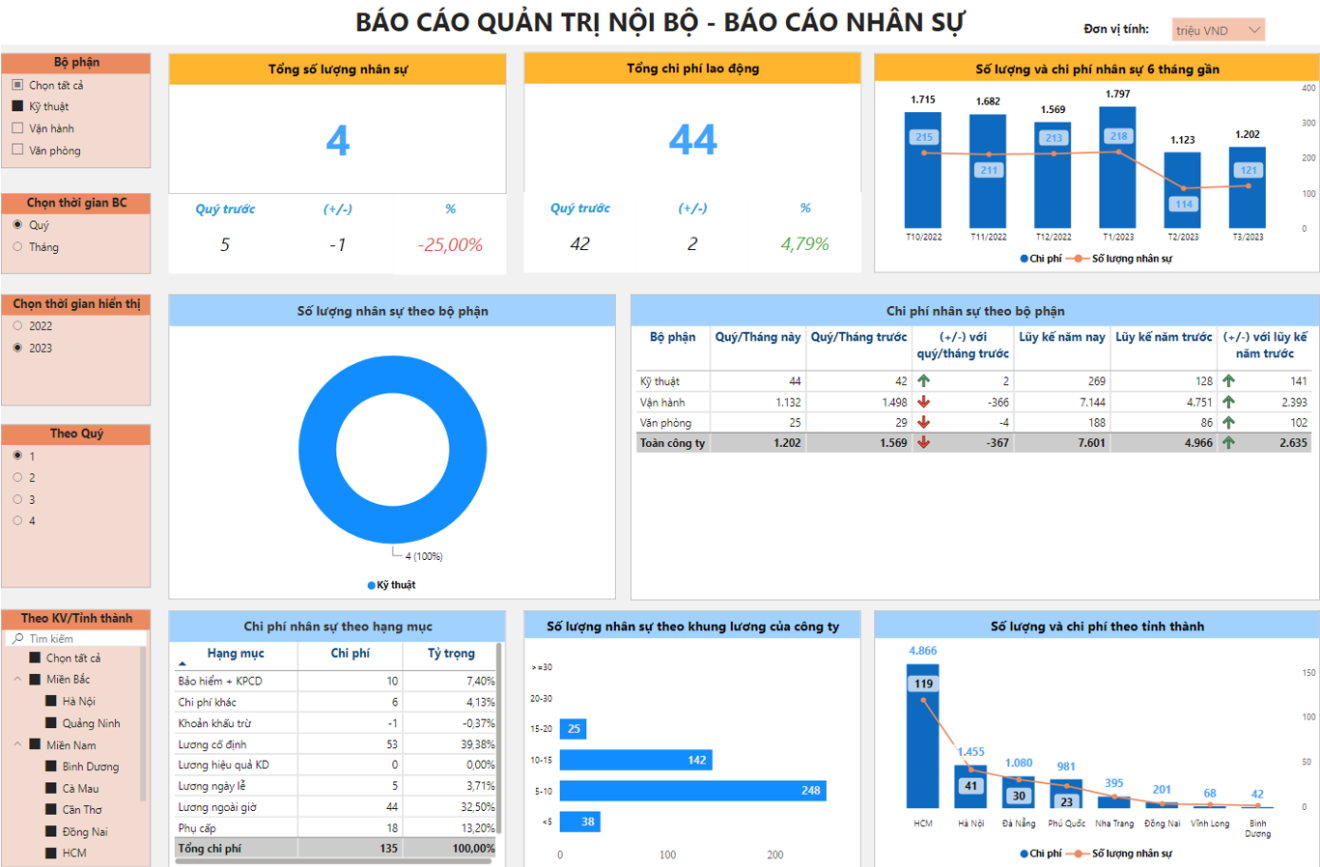
Task: Click the 5-10 salary range bar
Action: (x=692, y=791)
